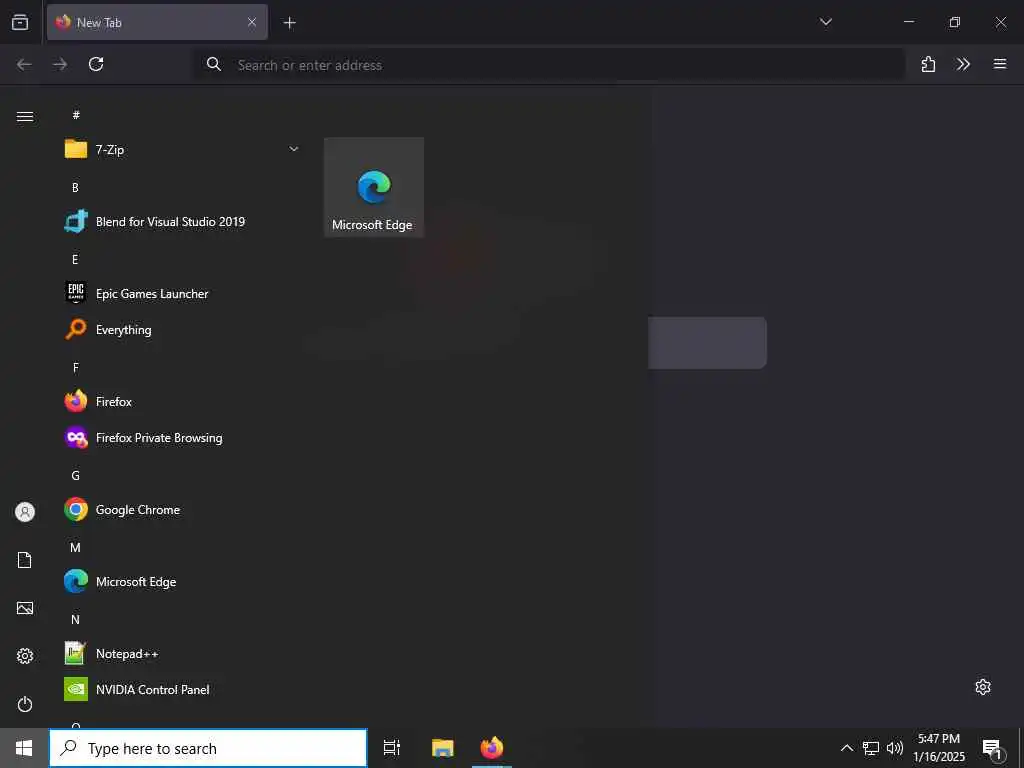
Task: Click the Windows Start button
Action: coord(24,748)
